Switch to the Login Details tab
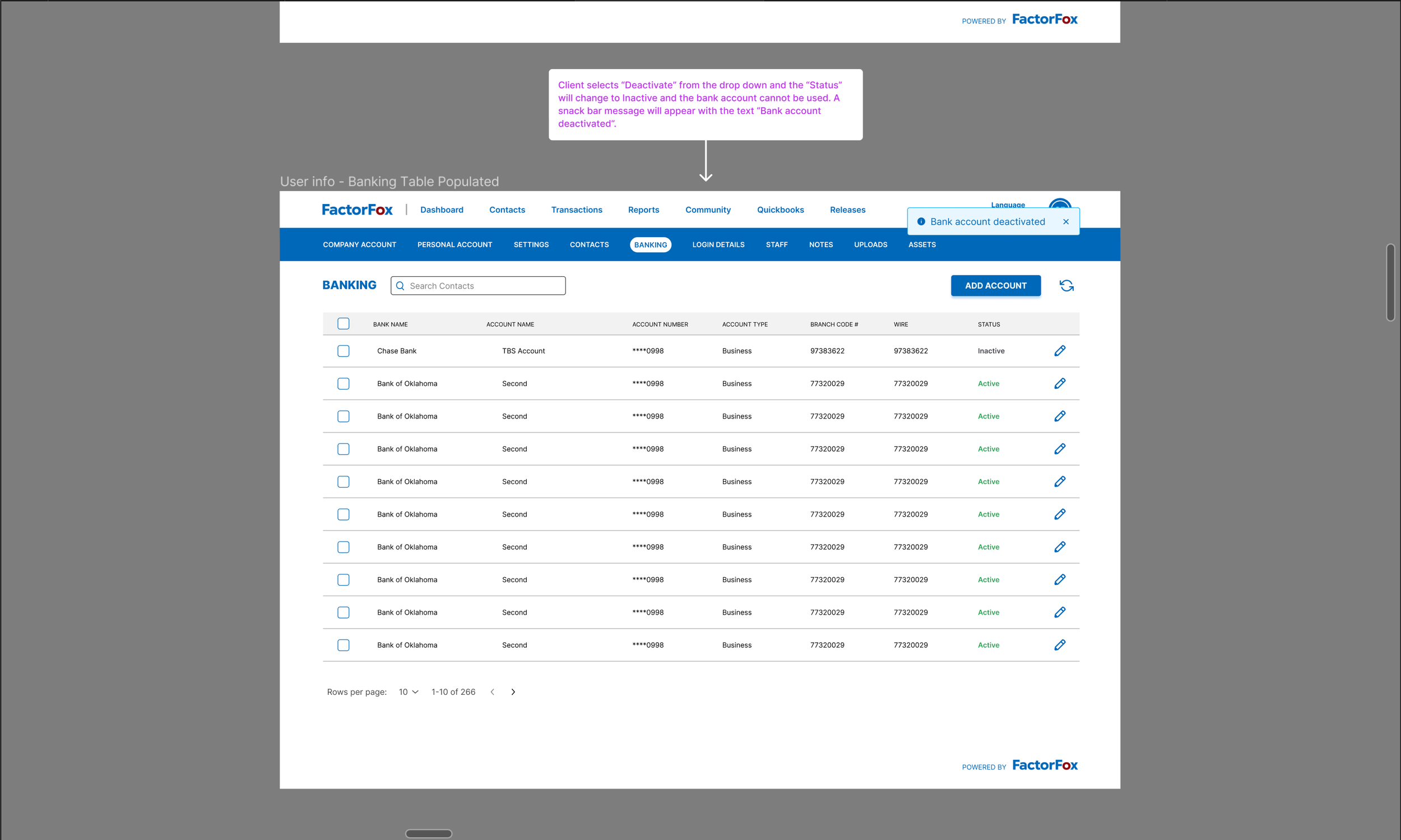The image size is (1401, 840). pyautogui.click(x=718, y=245)
